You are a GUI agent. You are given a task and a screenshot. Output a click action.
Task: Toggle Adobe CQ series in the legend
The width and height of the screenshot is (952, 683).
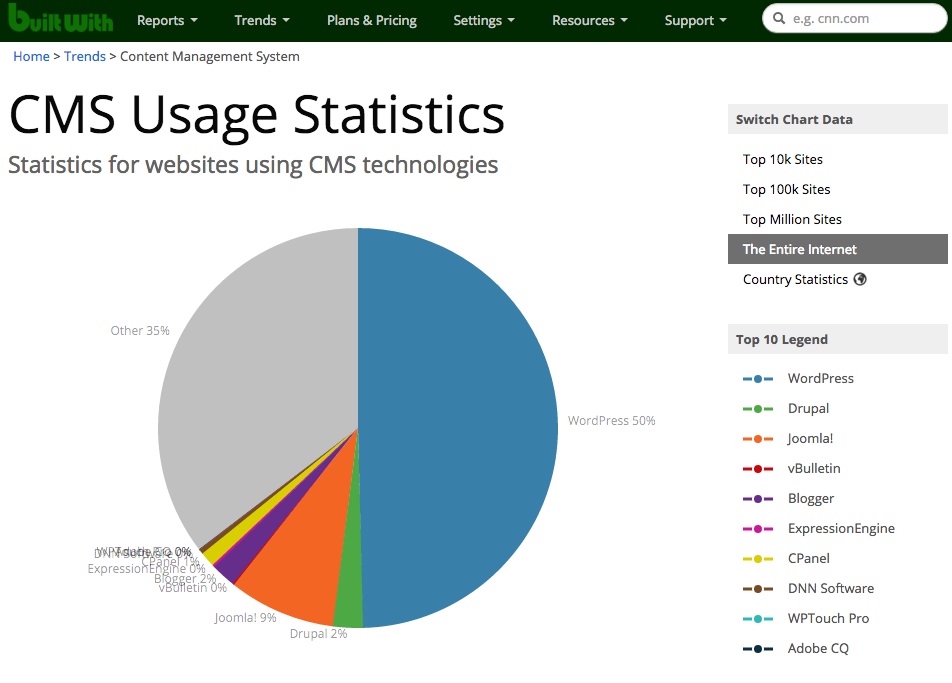(x=795, y=648)
